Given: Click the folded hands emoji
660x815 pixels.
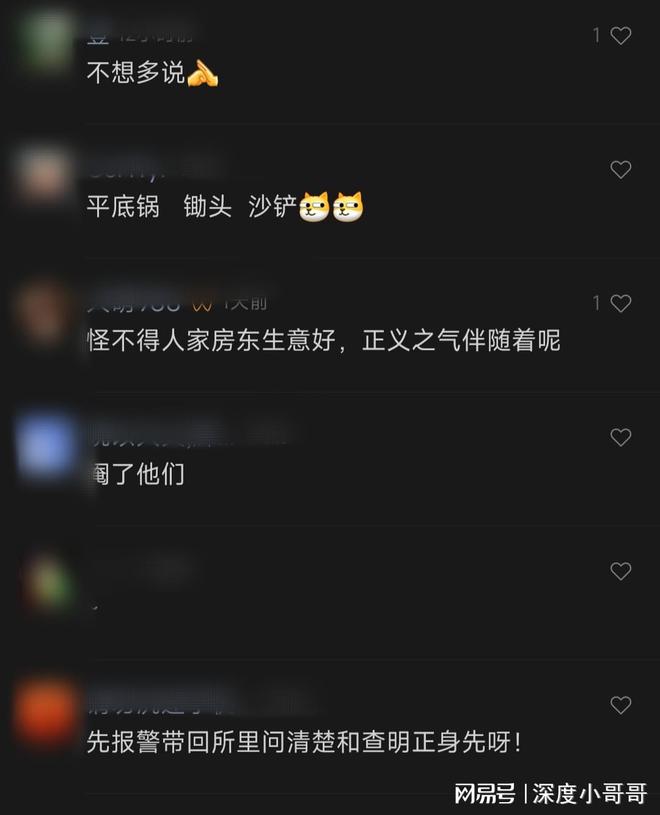Looking at the screenshot, I should pyautogui.click(x=202, y=73).
